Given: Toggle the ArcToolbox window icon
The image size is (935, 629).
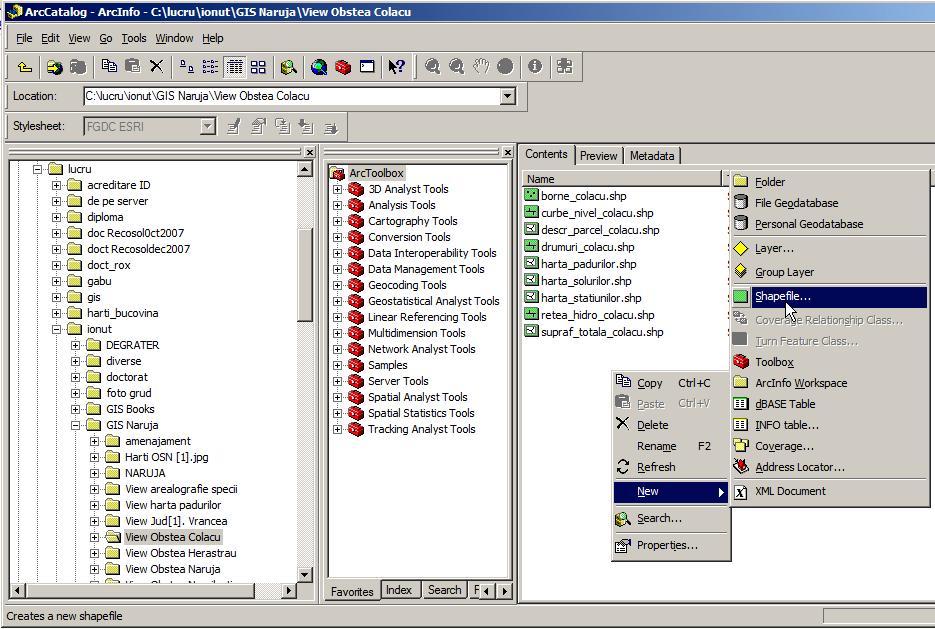Looking at the screenshot, I should (x=343, y=67).
